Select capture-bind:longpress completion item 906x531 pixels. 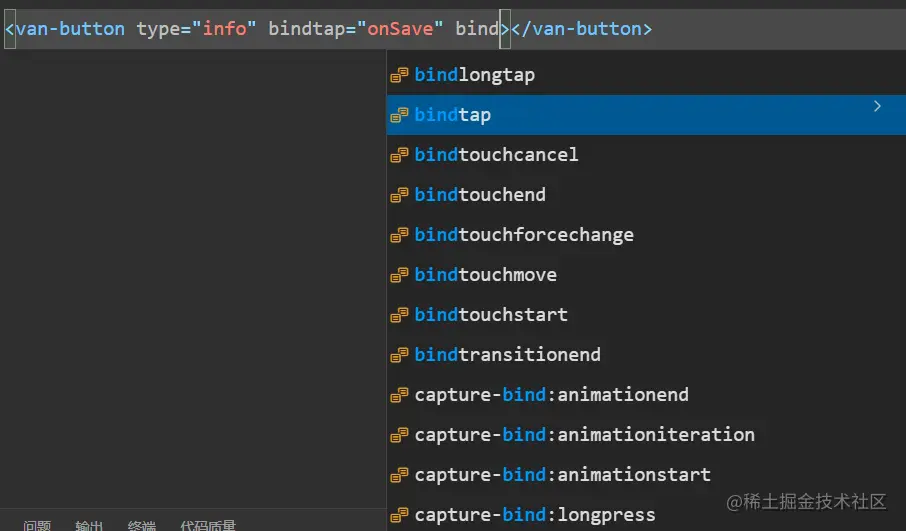point(535,515)
